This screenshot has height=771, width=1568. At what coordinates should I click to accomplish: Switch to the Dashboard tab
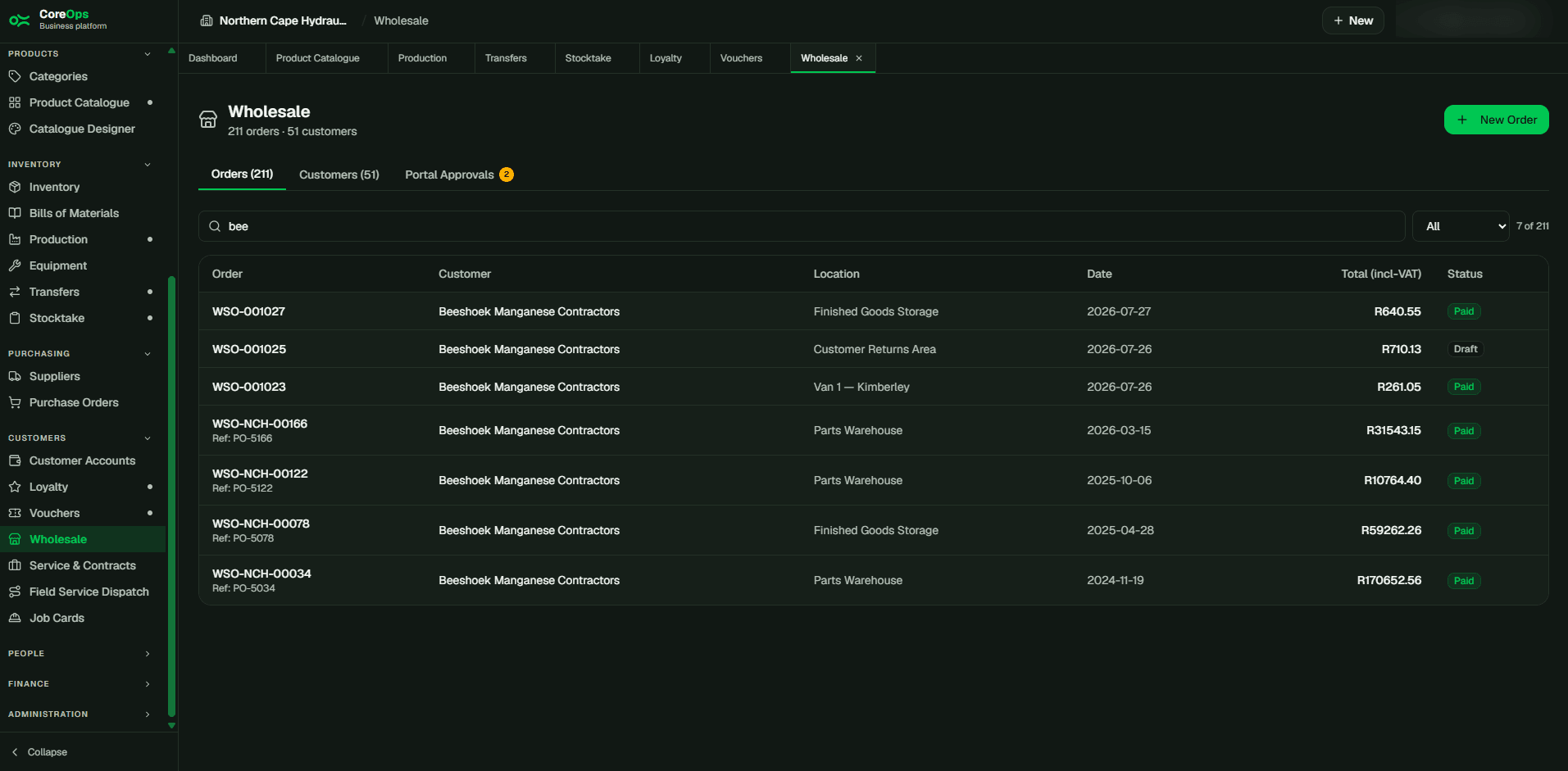(213, 58)
